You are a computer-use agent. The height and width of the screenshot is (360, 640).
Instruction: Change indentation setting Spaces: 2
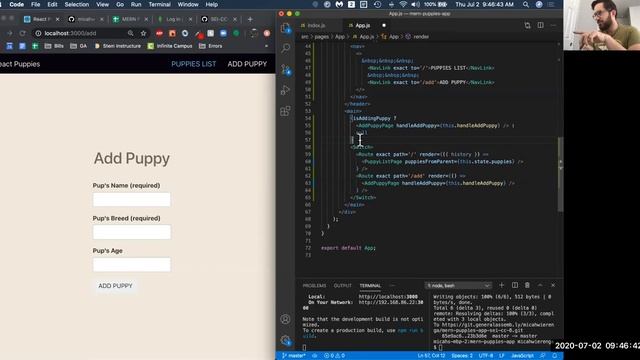[462, 356]
